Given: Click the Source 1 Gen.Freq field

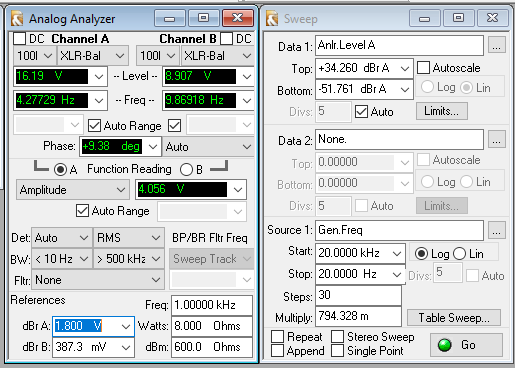Looking at the screenshot, I should click(x=399, y=230).
